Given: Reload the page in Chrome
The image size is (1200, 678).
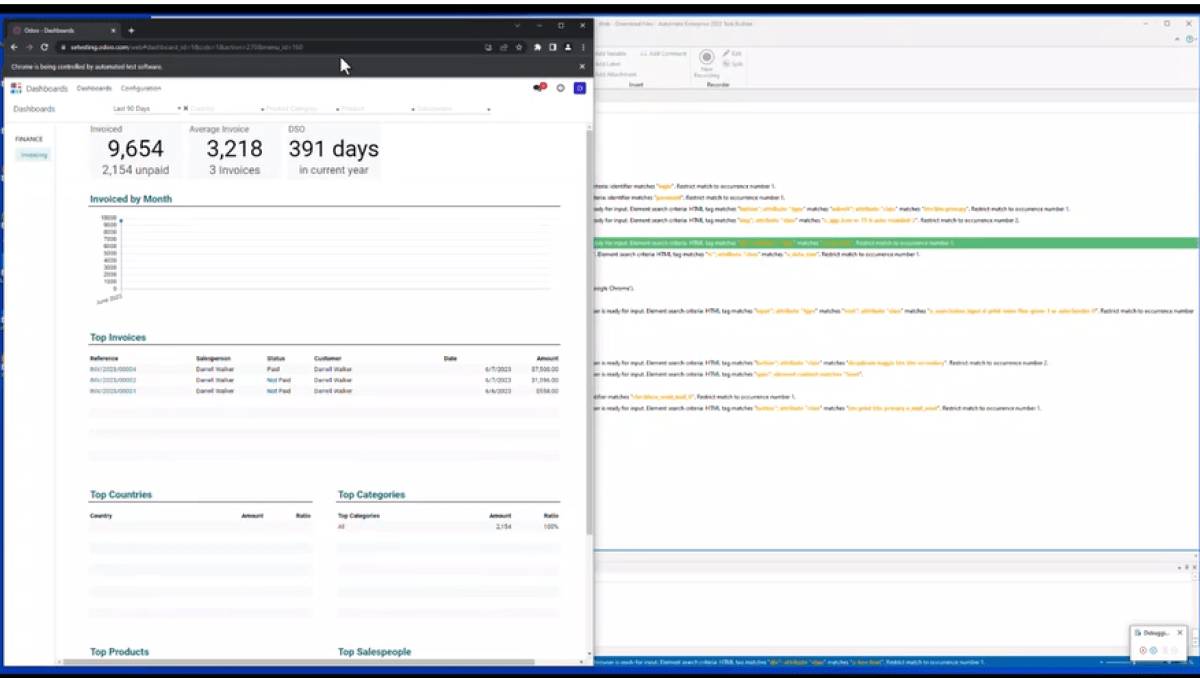Looking at the screenshot, I should click(x=44, y=47).
